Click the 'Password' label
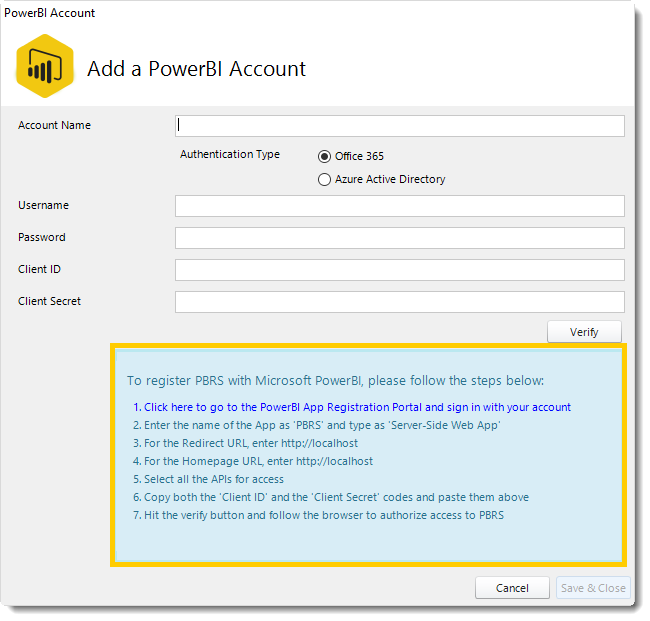This screenshot has height=621, width=650. click(41, 237)
